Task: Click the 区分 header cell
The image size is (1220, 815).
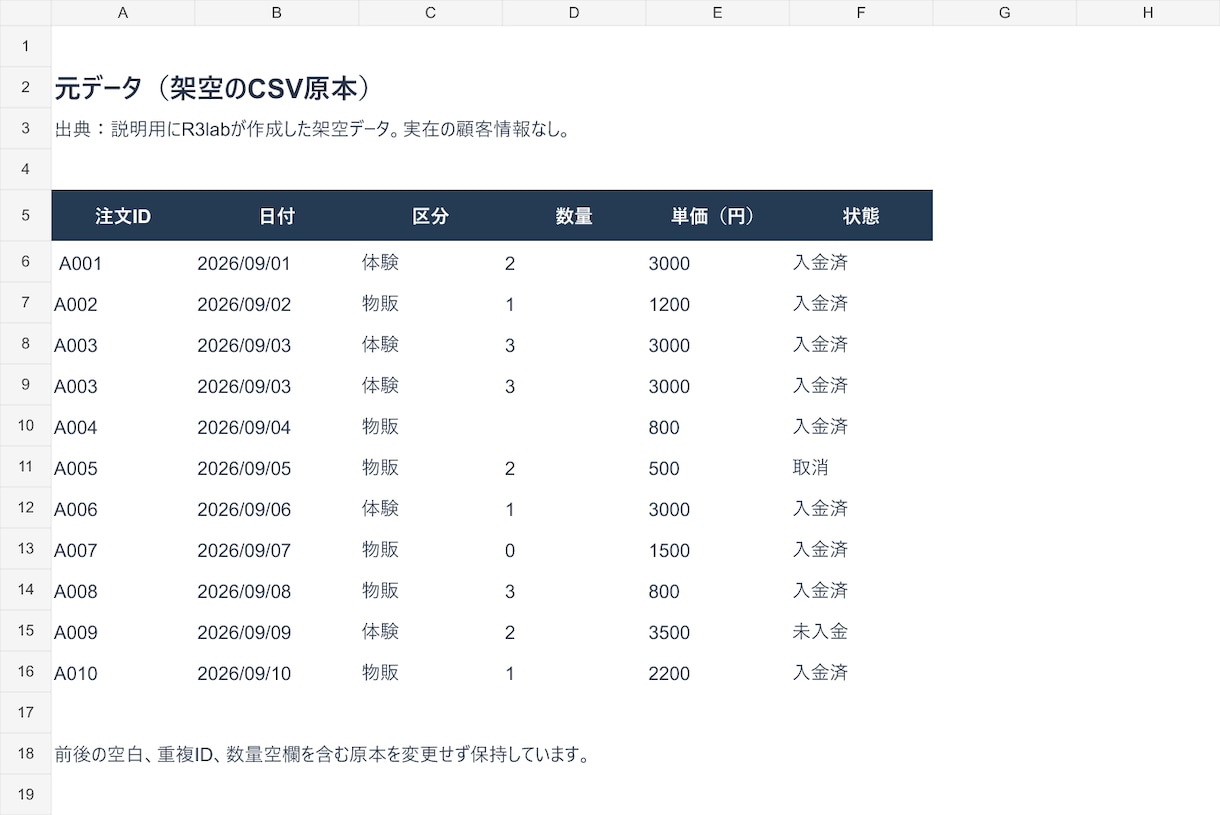Action: [431, 215]
